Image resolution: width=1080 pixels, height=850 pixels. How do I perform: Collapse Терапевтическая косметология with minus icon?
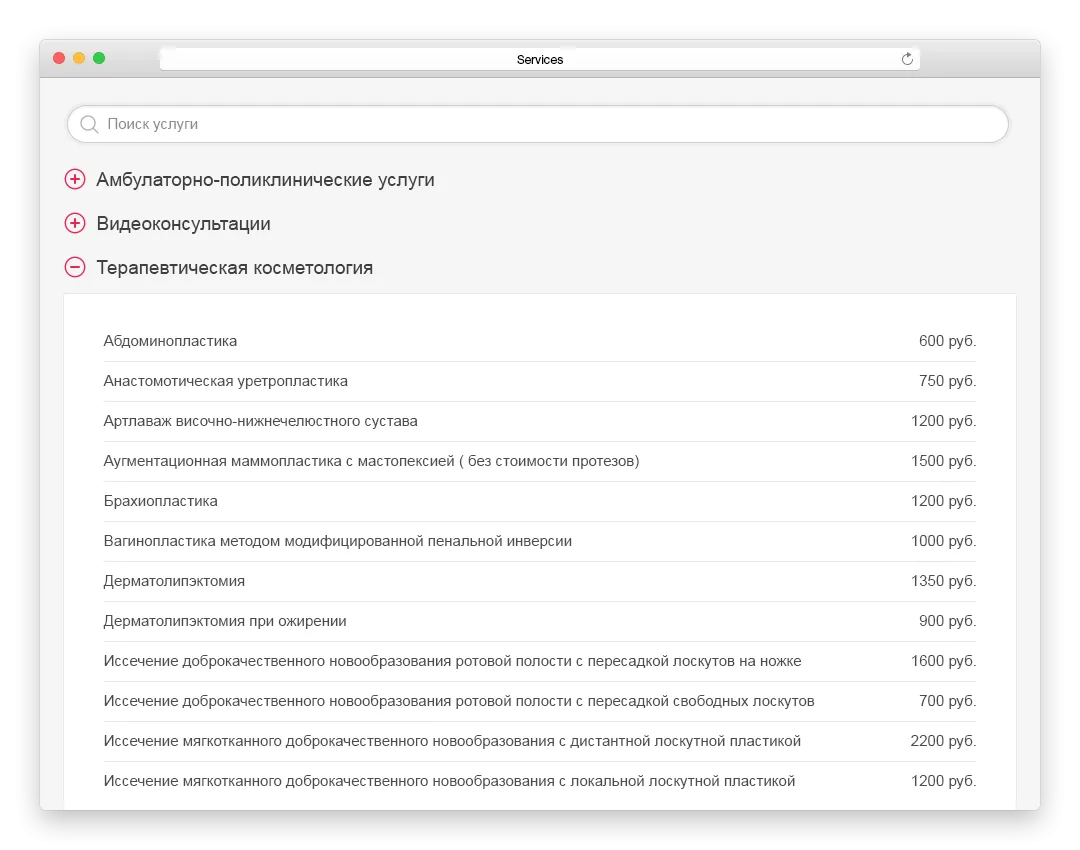[x=75, y=267]
